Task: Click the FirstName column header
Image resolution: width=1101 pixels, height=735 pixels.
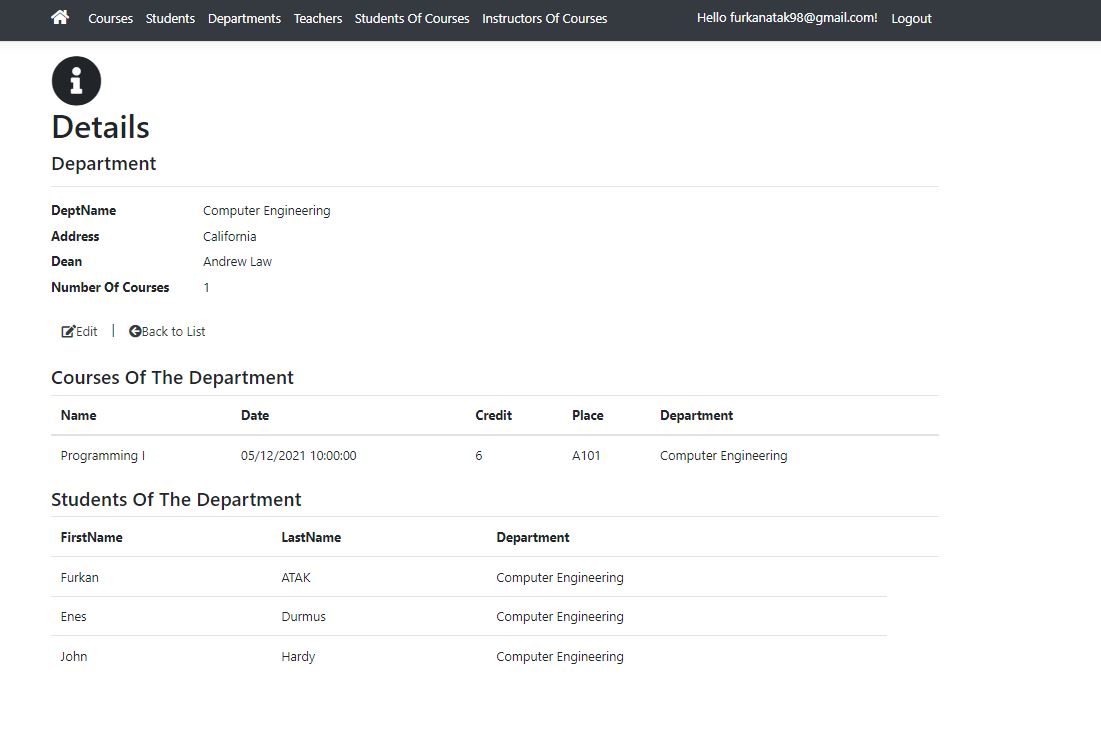Action: click(x=91, y=537)
